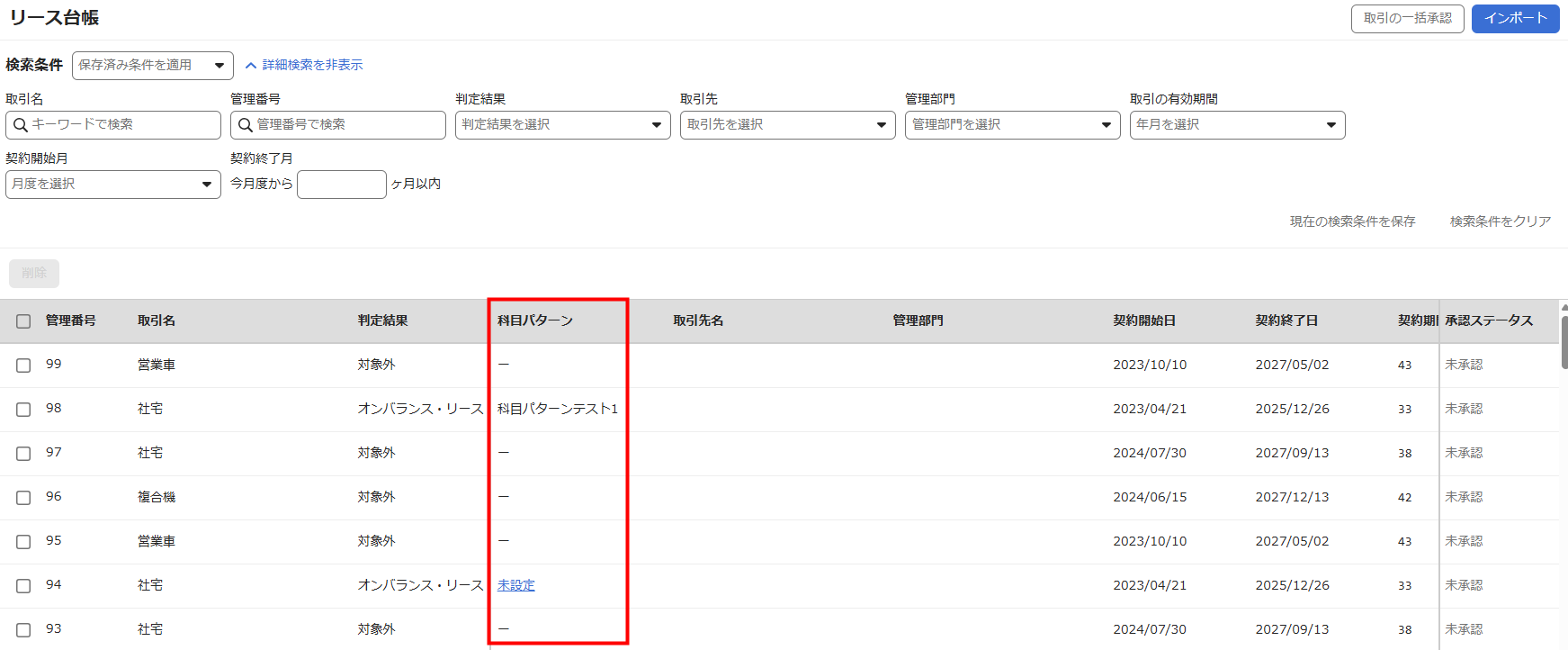Select checkbox for row 96 複合機
The image size is (1568, 650).
[23, 498]
